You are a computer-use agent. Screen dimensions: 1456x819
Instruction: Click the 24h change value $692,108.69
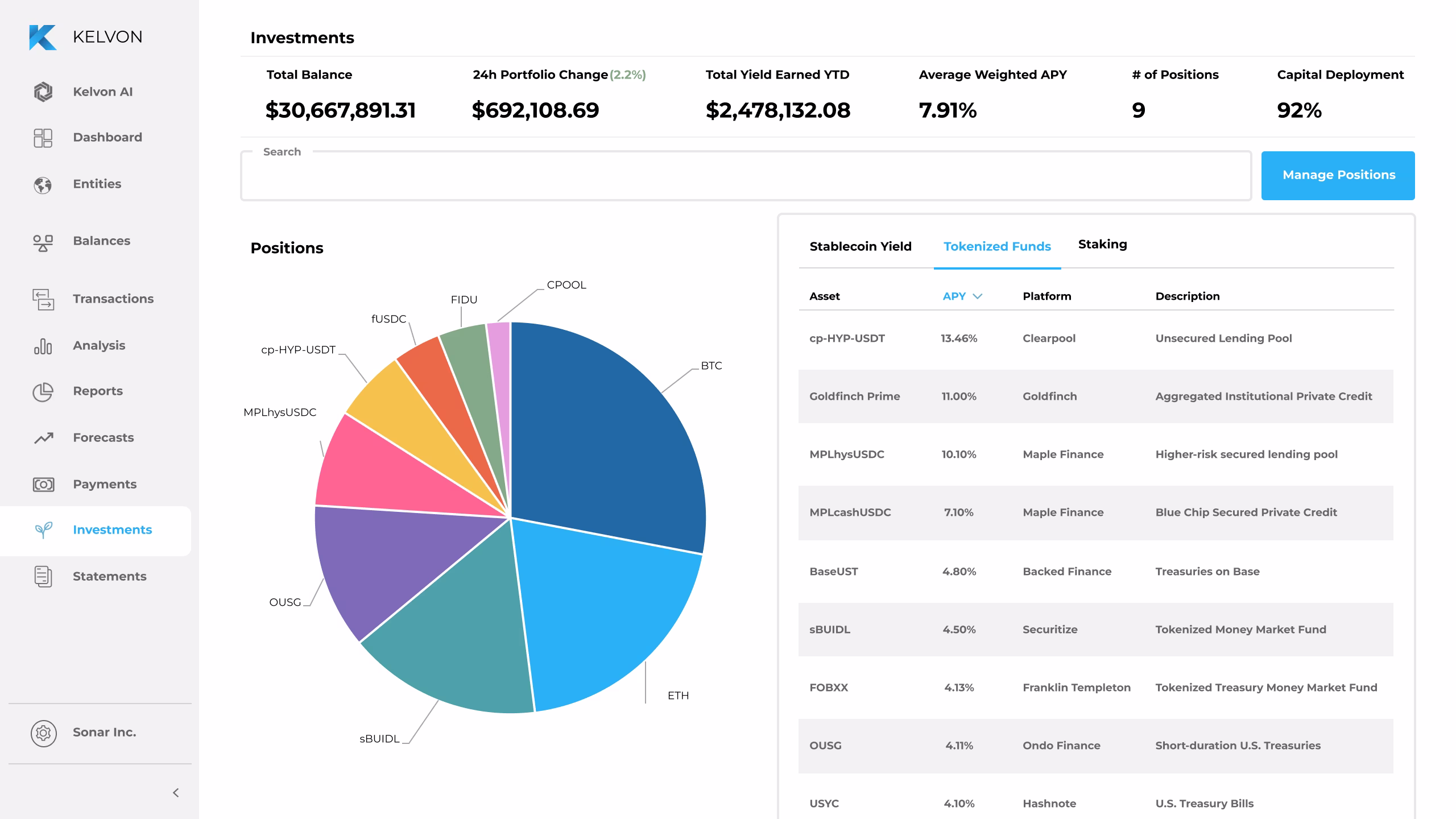pyautogui.click(x=535, y=110)
